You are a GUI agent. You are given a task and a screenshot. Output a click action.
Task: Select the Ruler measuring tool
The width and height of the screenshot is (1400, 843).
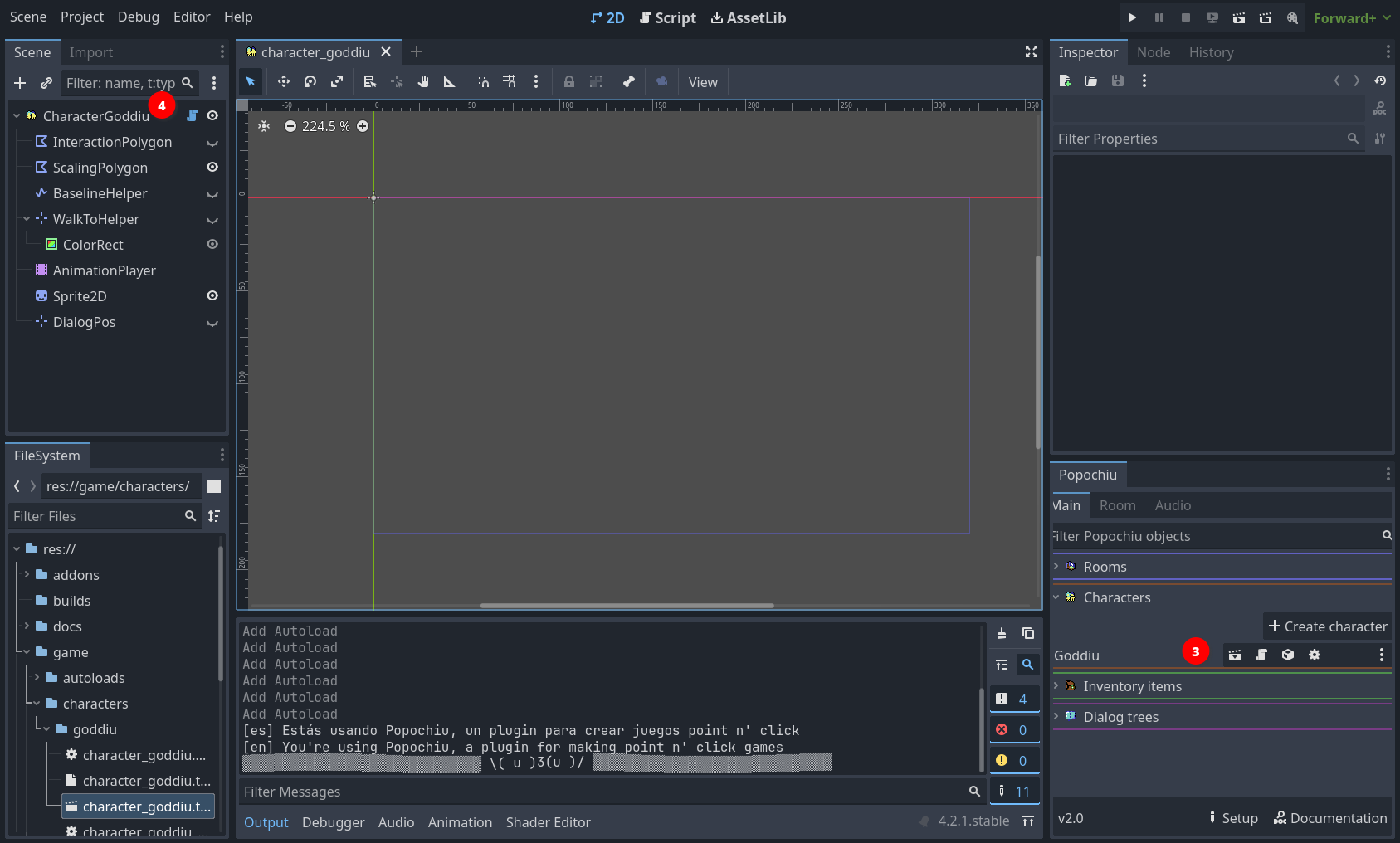tap(450, 81)
